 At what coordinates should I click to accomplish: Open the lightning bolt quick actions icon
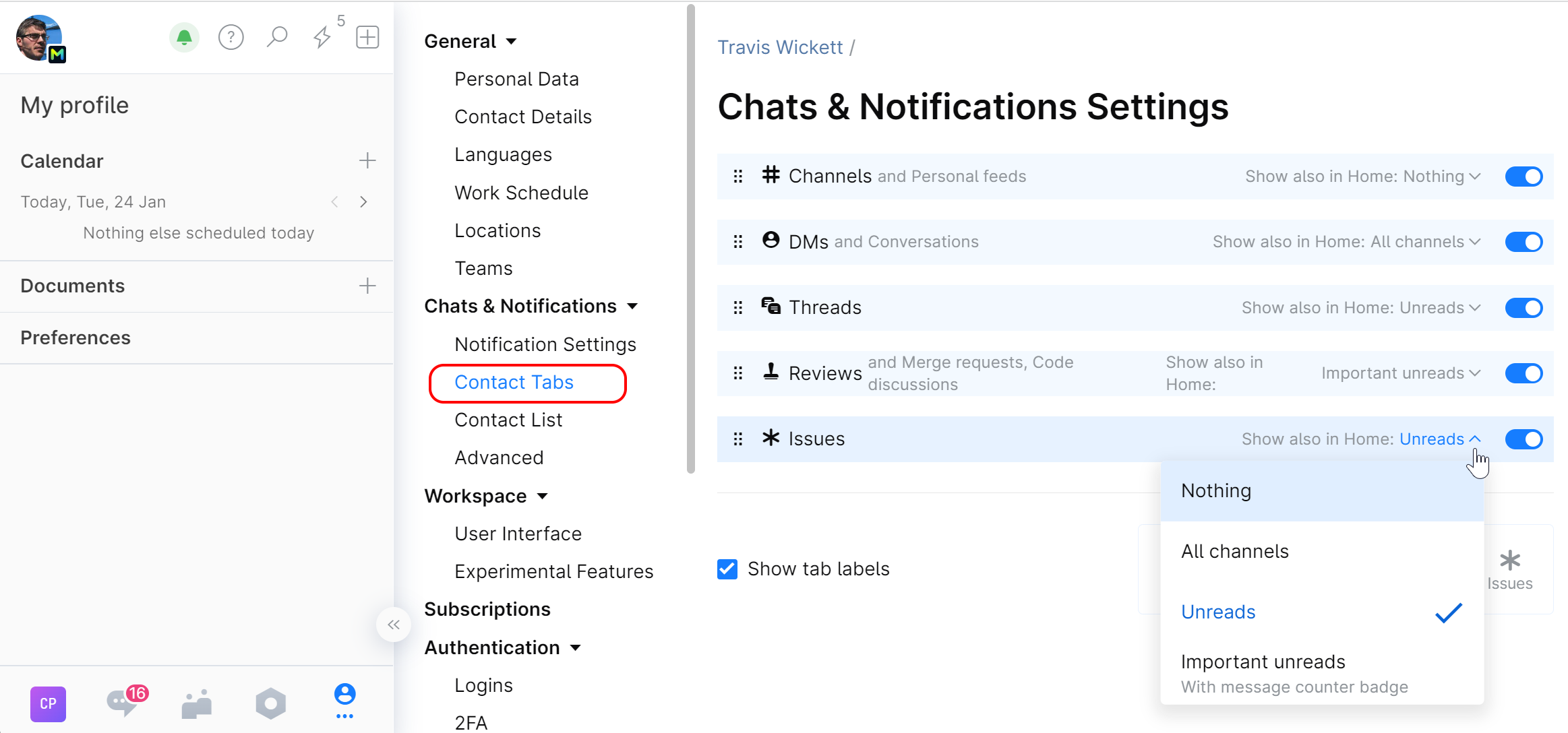[x=322, y=37]
